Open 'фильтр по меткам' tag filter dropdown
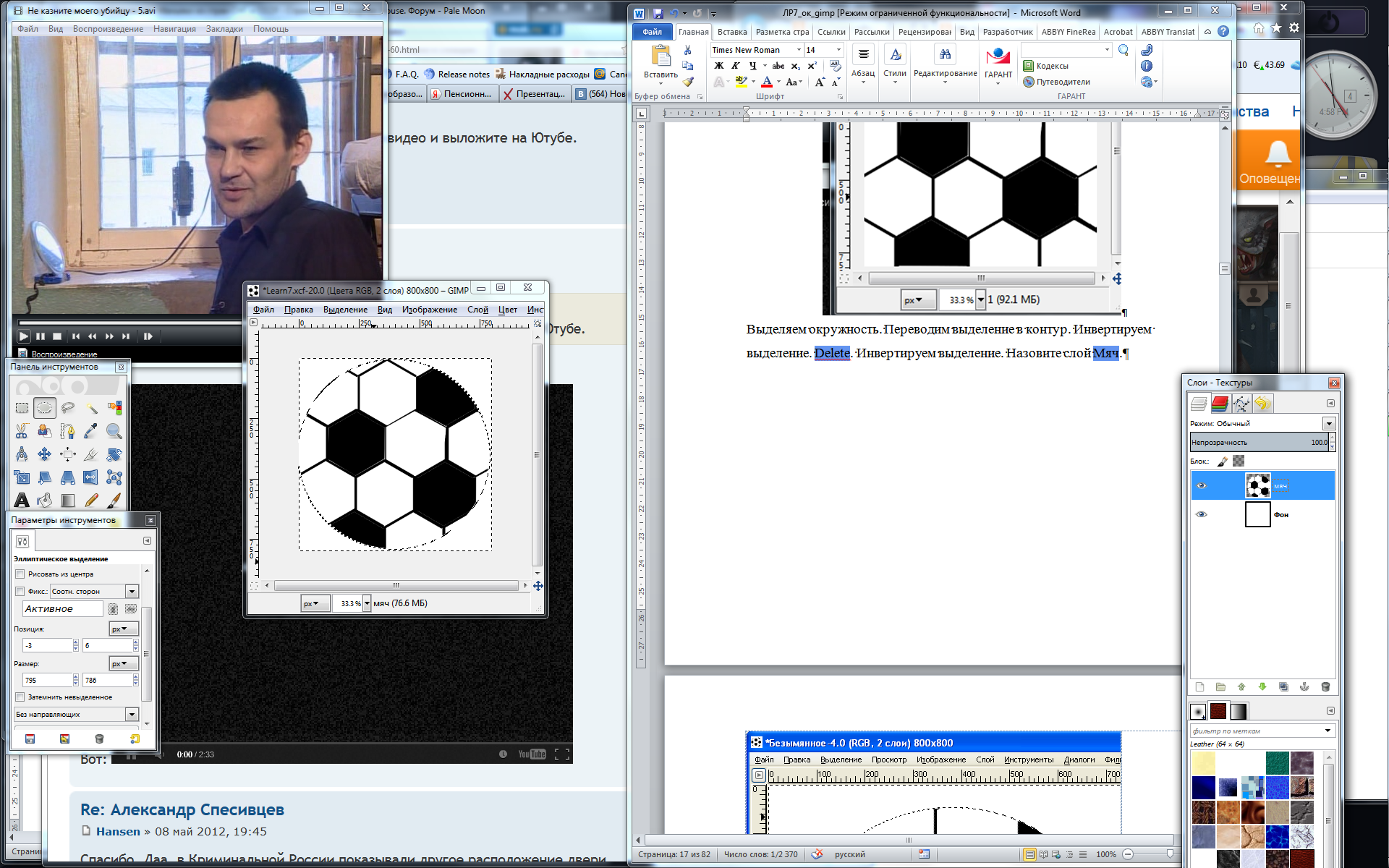This screenshot has width=1389, height=868. tap(1328, 731)
